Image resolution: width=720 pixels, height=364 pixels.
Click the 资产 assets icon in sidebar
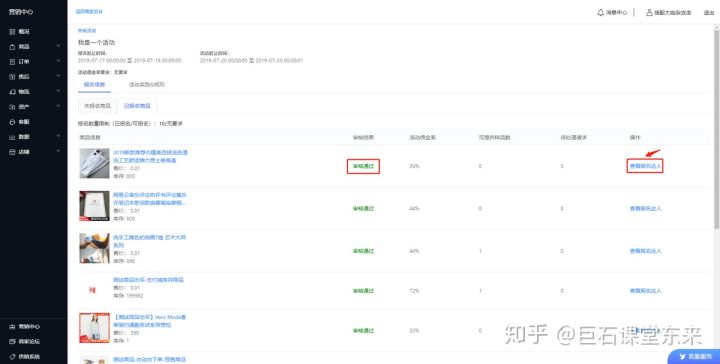[x=12, y=106]
